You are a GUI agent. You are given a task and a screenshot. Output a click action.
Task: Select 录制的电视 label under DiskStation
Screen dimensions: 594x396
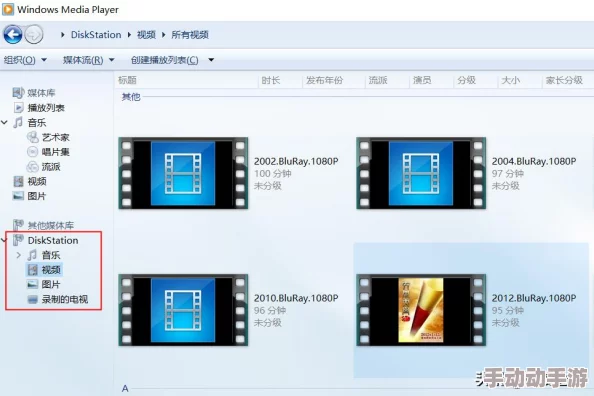pos(65,299)
